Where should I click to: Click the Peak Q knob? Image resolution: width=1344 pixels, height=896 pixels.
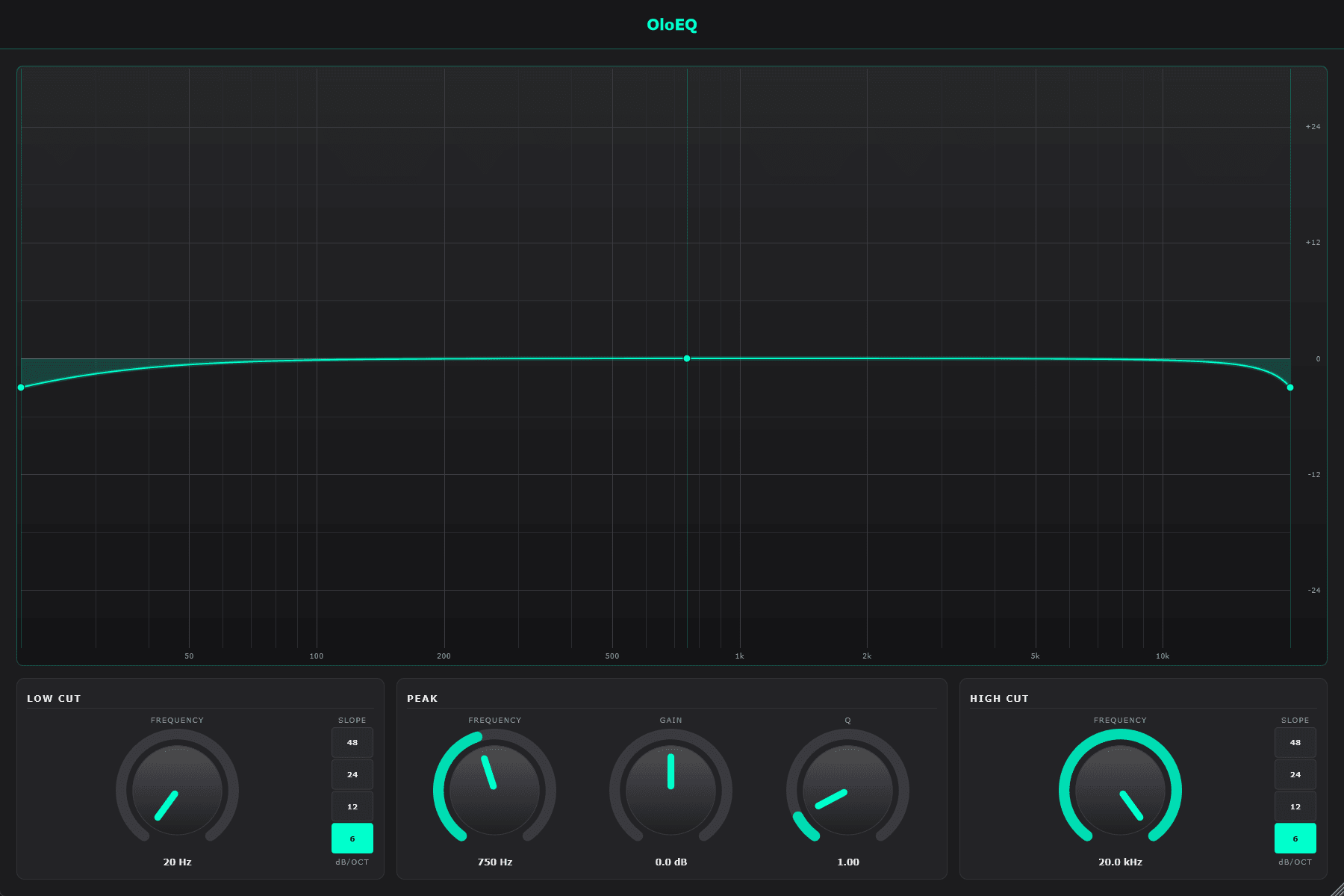point(847,790)
